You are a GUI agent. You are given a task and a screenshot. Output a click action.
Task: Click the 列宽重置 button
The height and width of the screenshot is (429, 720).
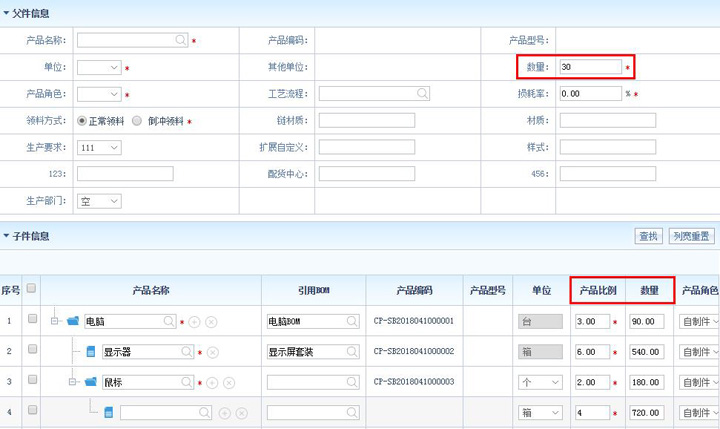pyautogui.click(x=692, y=237)
